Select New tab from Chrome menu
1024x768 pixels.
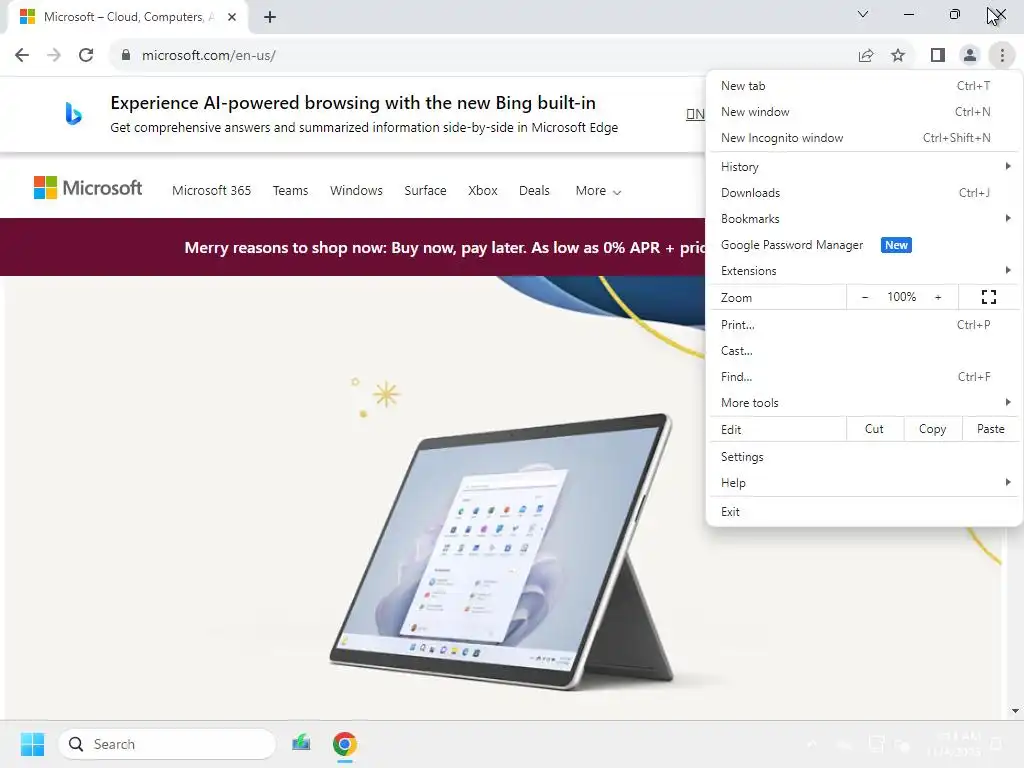(x=863, y=86)
